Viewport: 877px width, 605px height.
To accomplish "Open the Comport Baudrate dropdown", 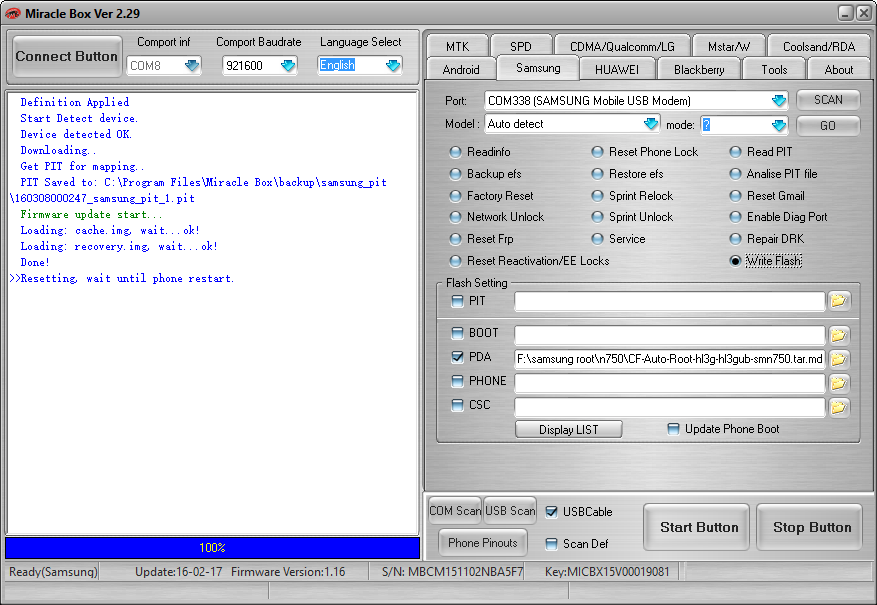I will pyautogui.click(x=288, y=65).
